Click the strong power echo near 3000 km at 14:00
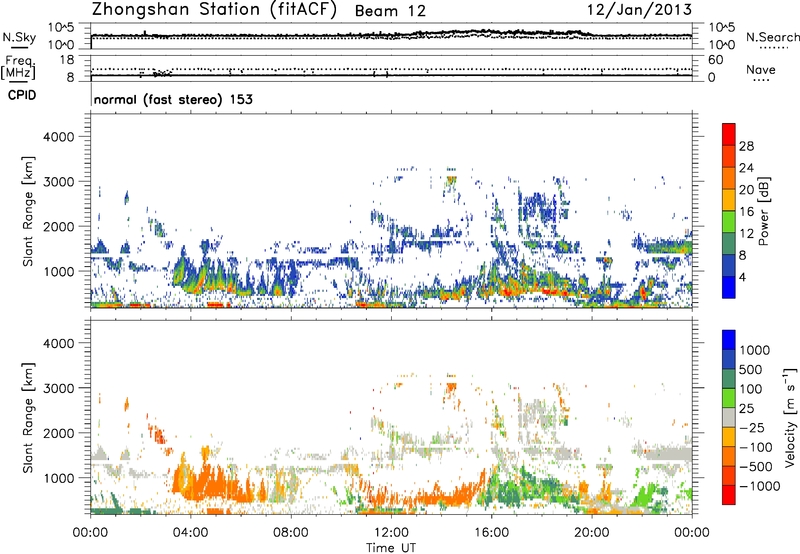 451,180
